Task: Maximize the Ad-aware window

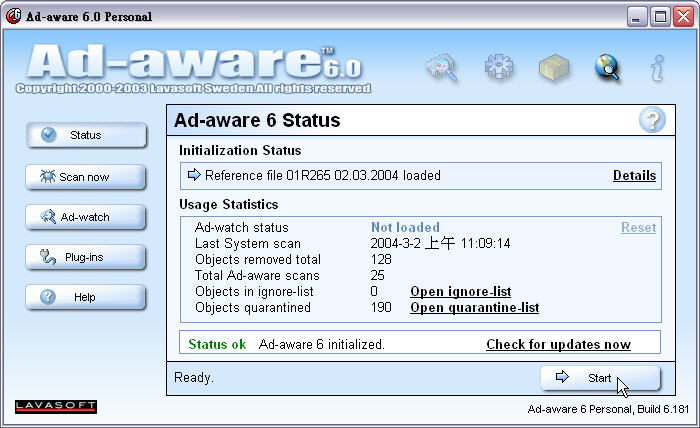Action: pyautogui.click(x=660, y=17)
